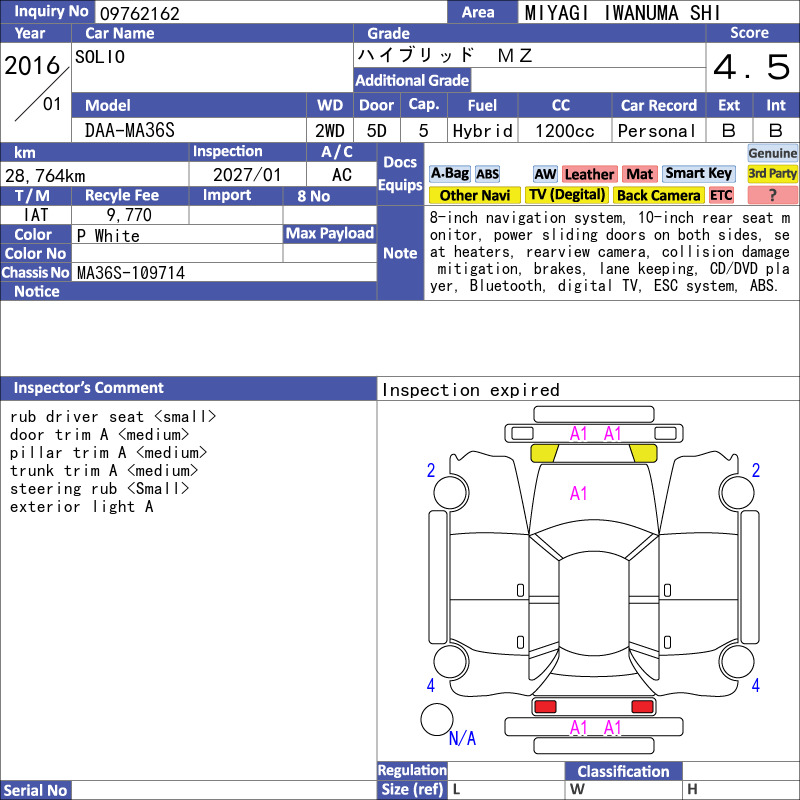The image size is (800, 800).
Task: Toggle the Mat equipment badge
Action: 639,174
